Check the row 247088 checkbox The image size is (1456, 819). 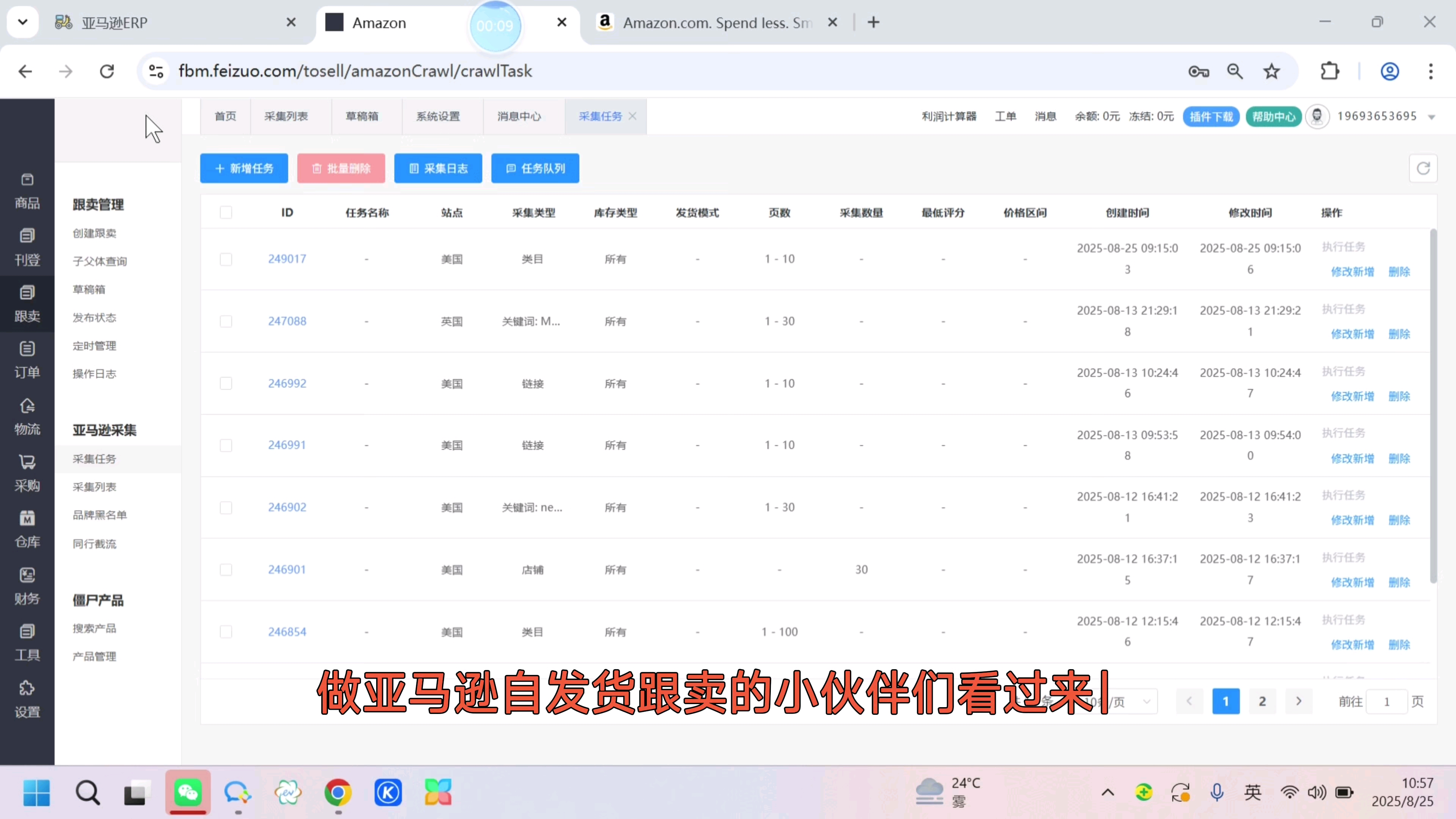click(x=226, y=322)
